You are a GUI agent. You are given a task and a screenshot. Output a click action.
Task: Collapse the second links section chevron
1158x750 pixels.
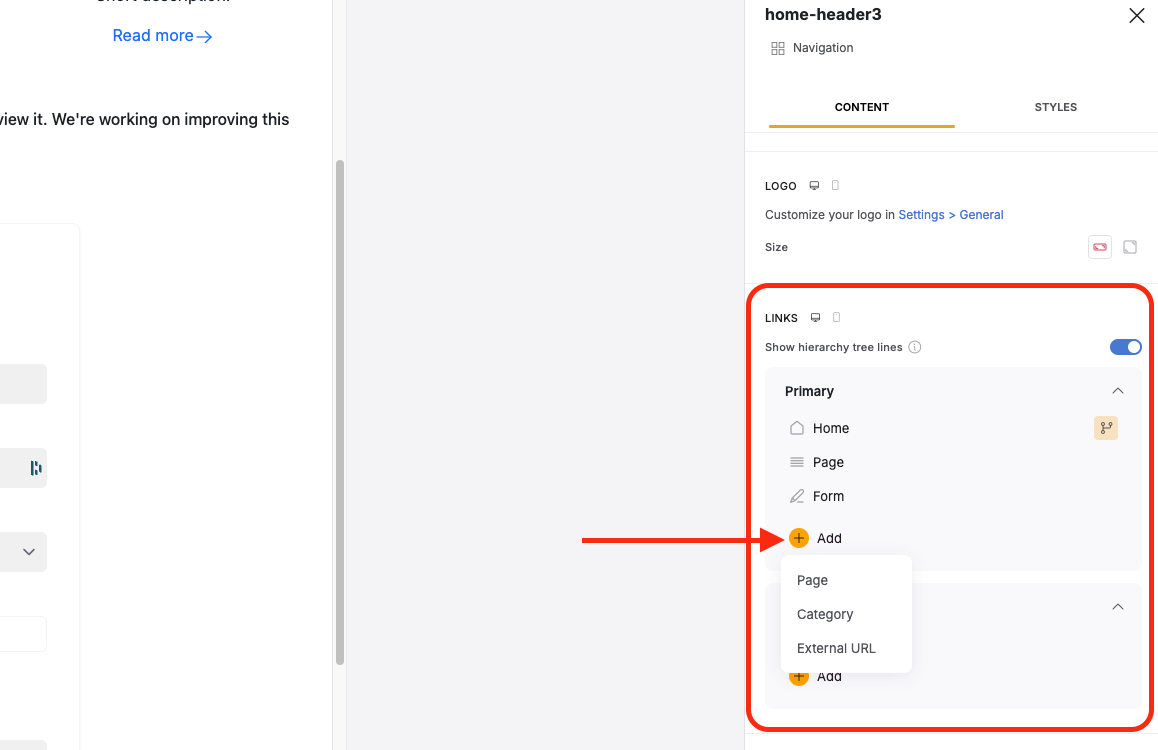pyautogui.click(x=1117, y=607)
